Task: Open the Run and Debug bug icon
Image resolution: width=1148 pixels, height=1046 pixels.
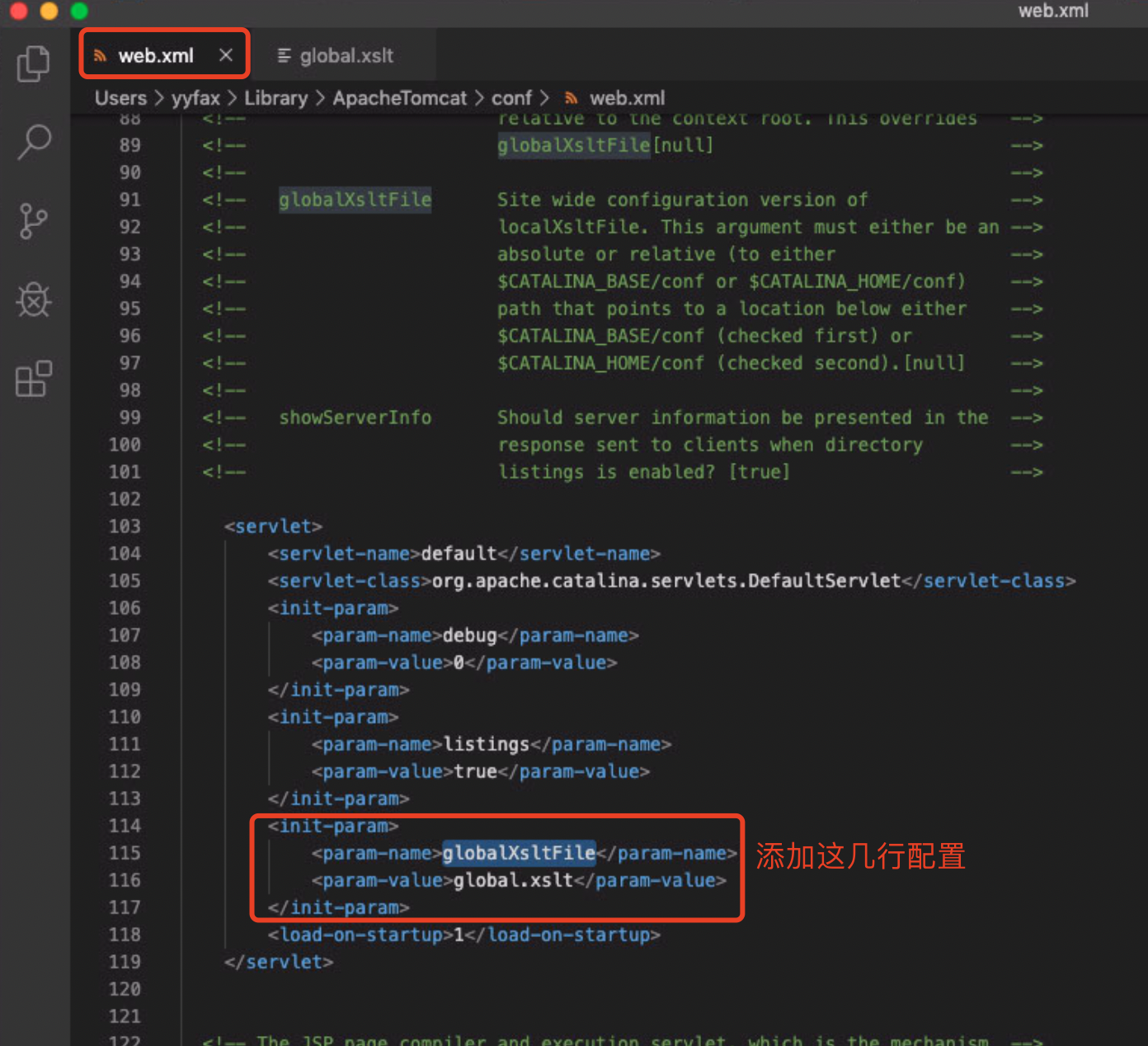Action: [34, 299]
